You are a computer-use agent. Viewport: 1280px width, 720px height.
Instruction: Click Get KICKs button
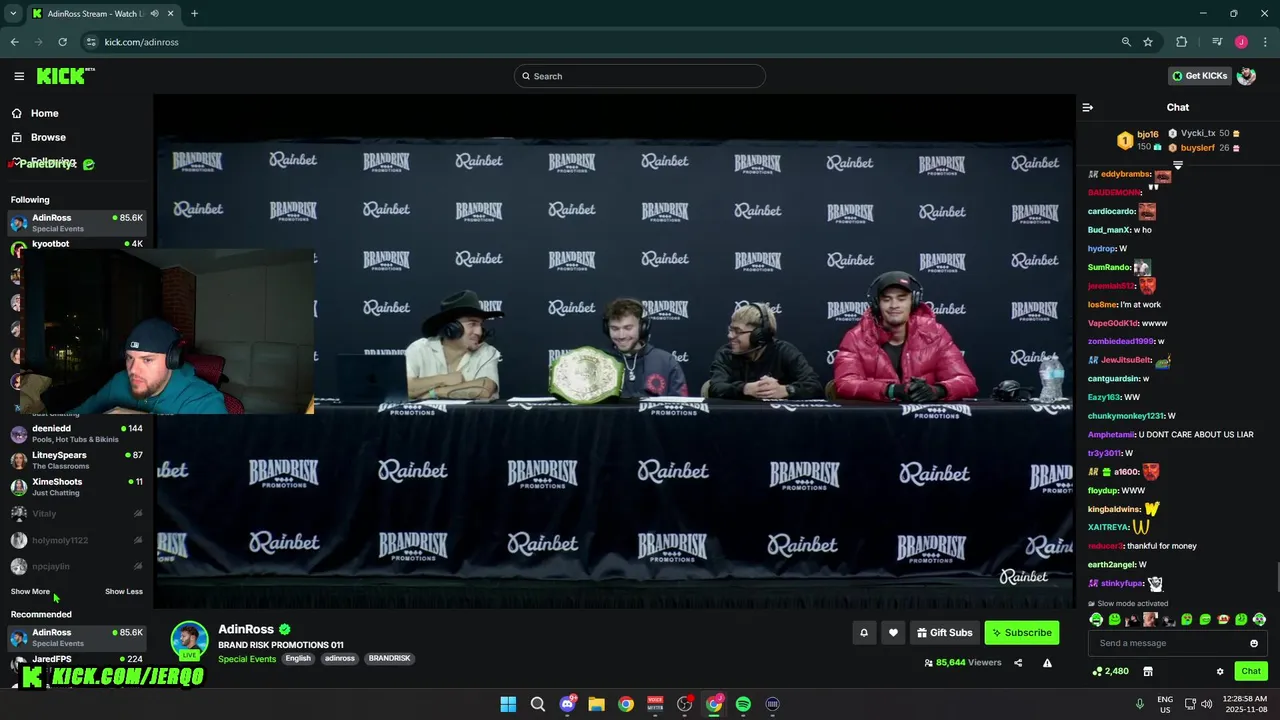pyautogui.click(x=1200, y=76)
